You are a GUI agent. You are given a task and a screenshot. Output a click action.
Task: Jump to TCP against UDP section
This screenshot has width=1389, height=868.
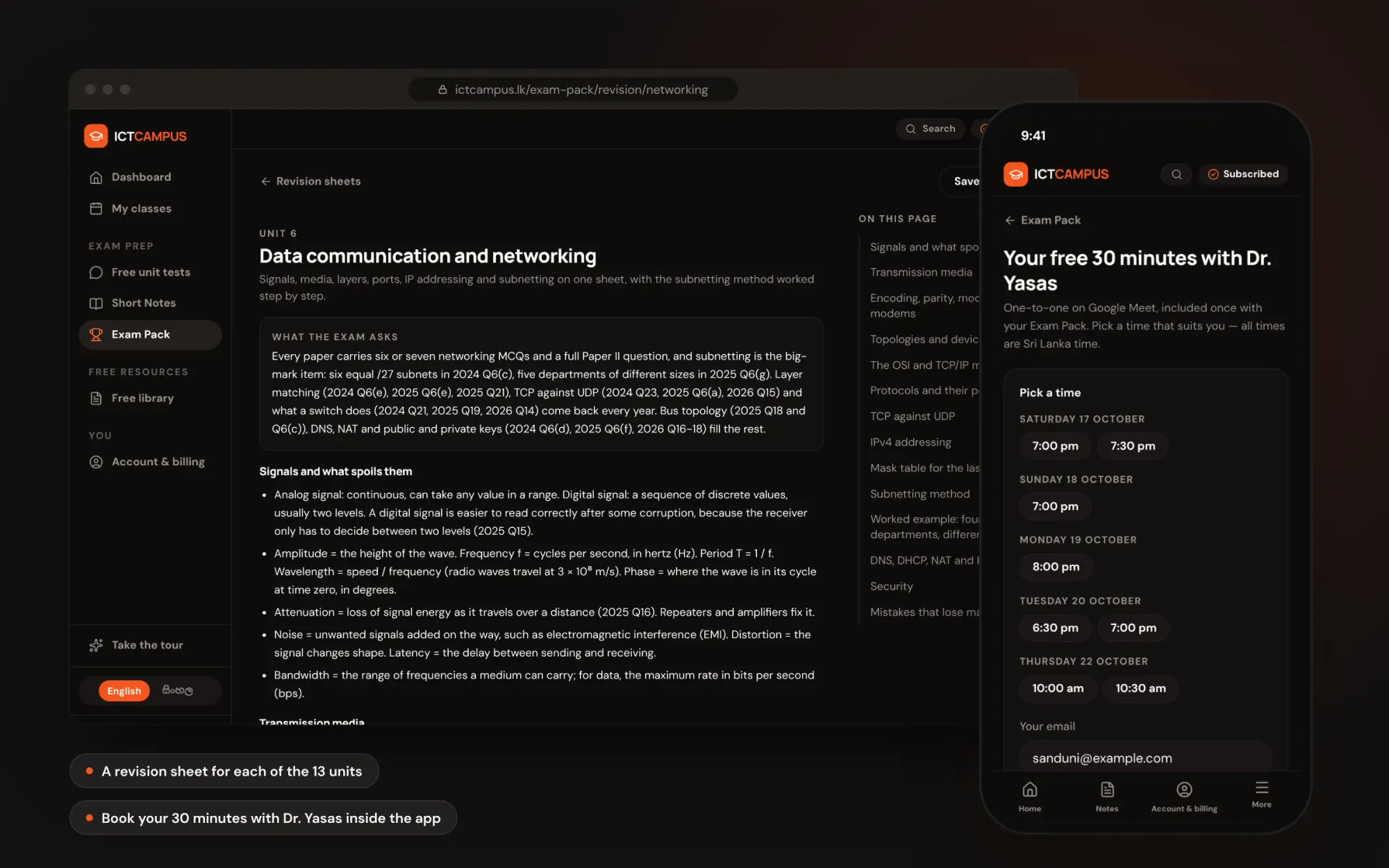pyautogui.click(x=912, y=416)
